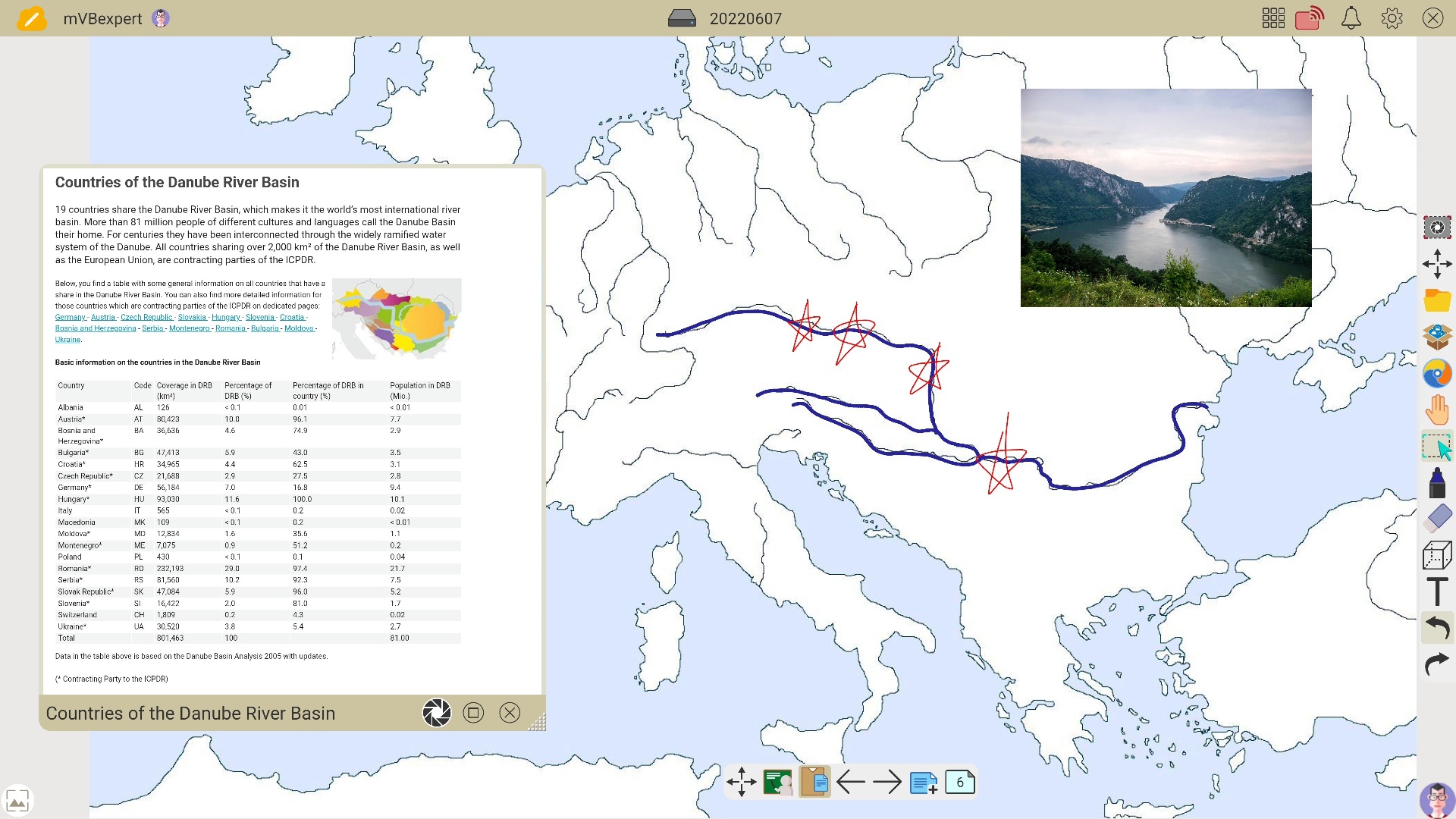Follow the Bosnia and Herzegovina link
Screen dimensions: 1456x819
[96, 328]
